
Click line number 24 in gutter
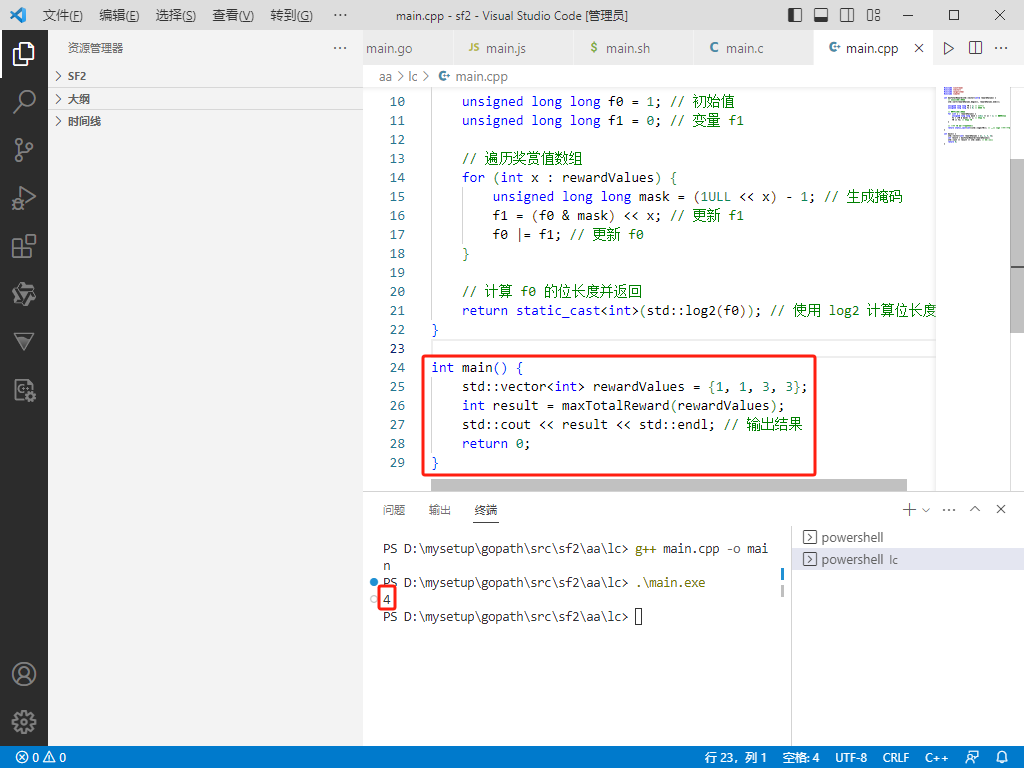397,368
